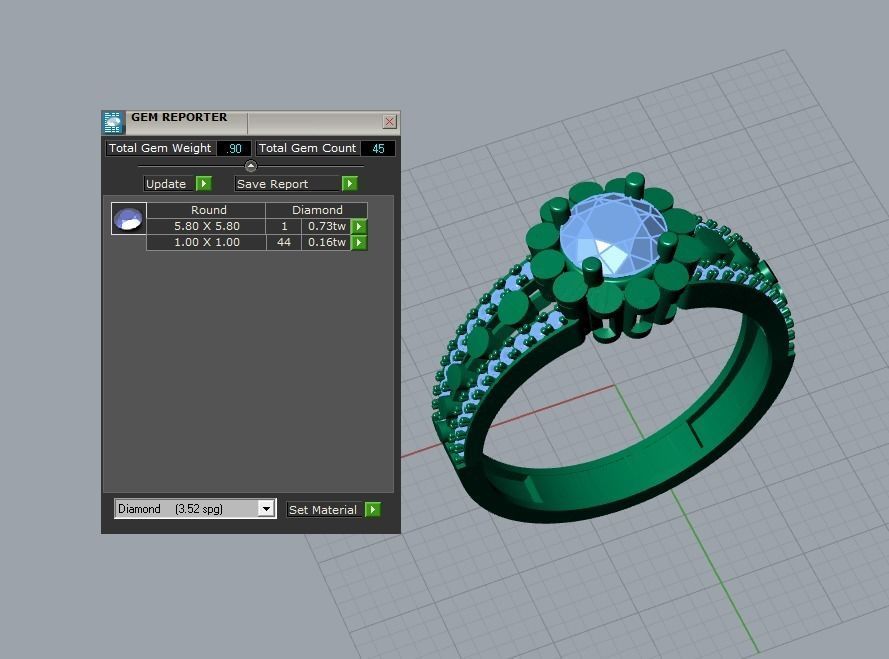Screen dimensions: 889x659
Task: Click the 0.16tw weight cell
Action: (x=327, y=242)
